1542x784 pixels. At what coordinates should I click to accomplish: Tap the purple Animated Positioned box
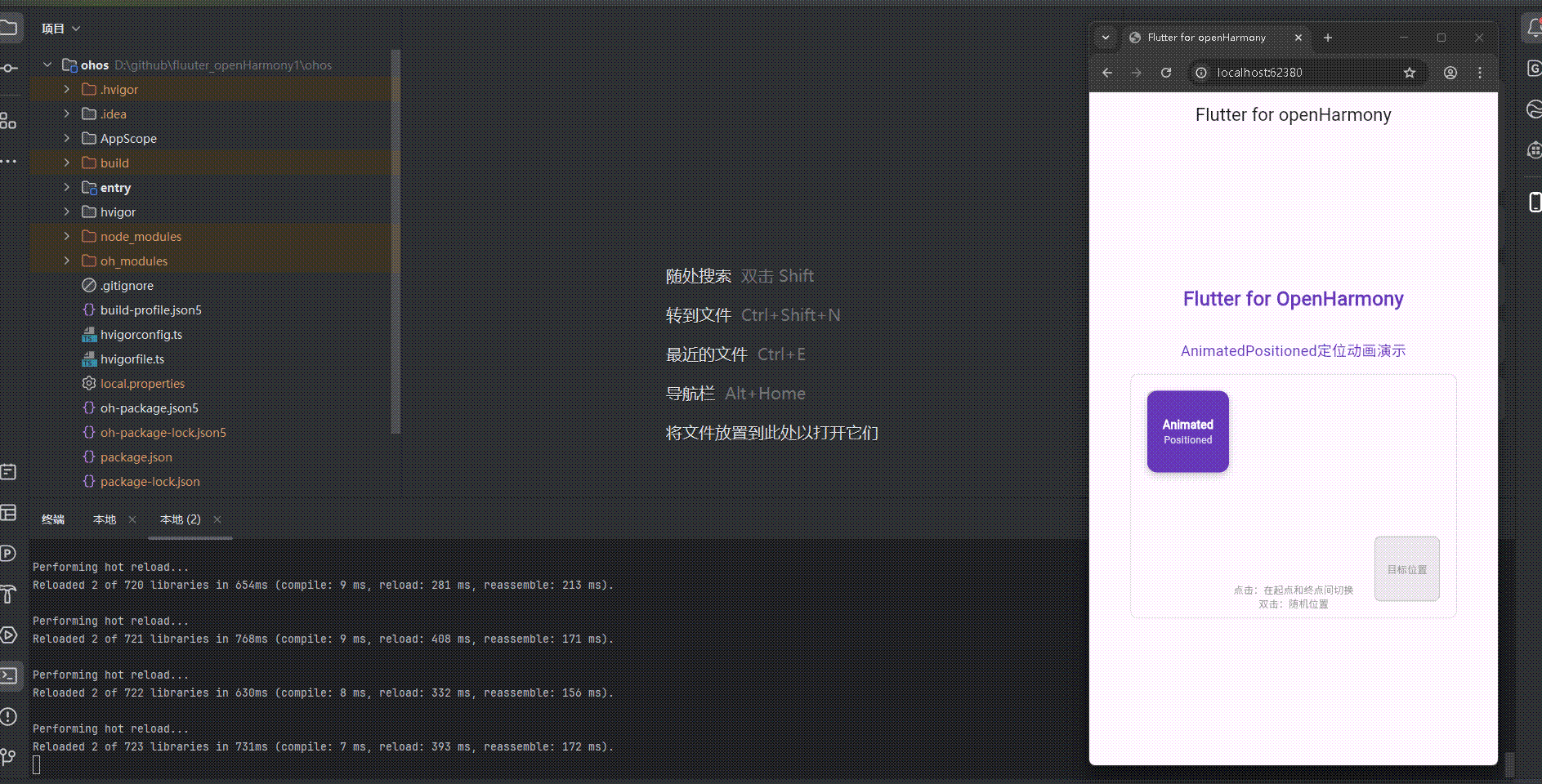[x=1188, y=431]
